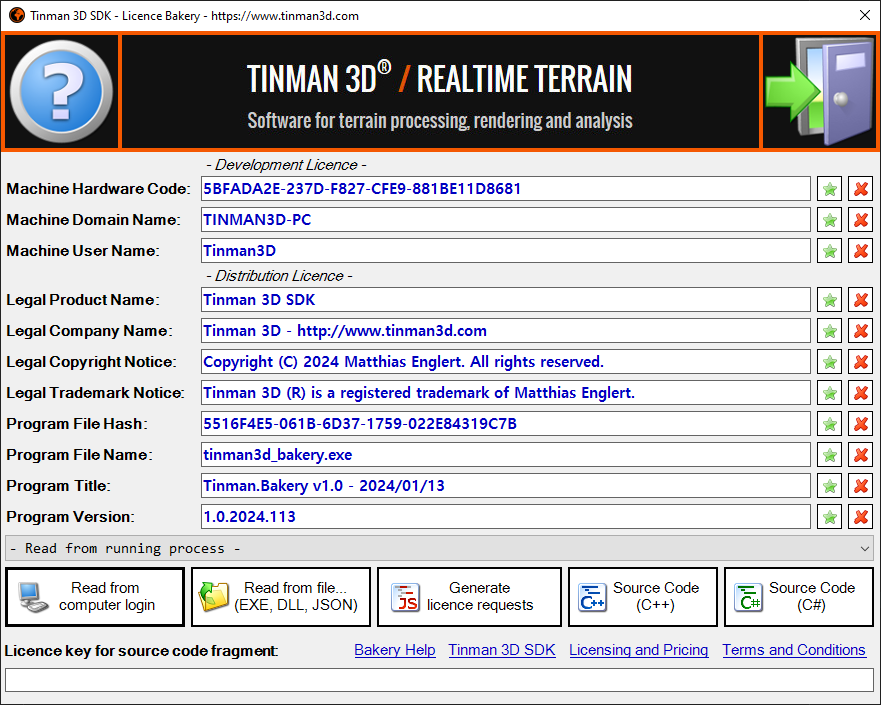This screenshot has height=705, width=881.
Task: Click the Tinman 3D app icon in the title bar
Action: coord(17,15)
